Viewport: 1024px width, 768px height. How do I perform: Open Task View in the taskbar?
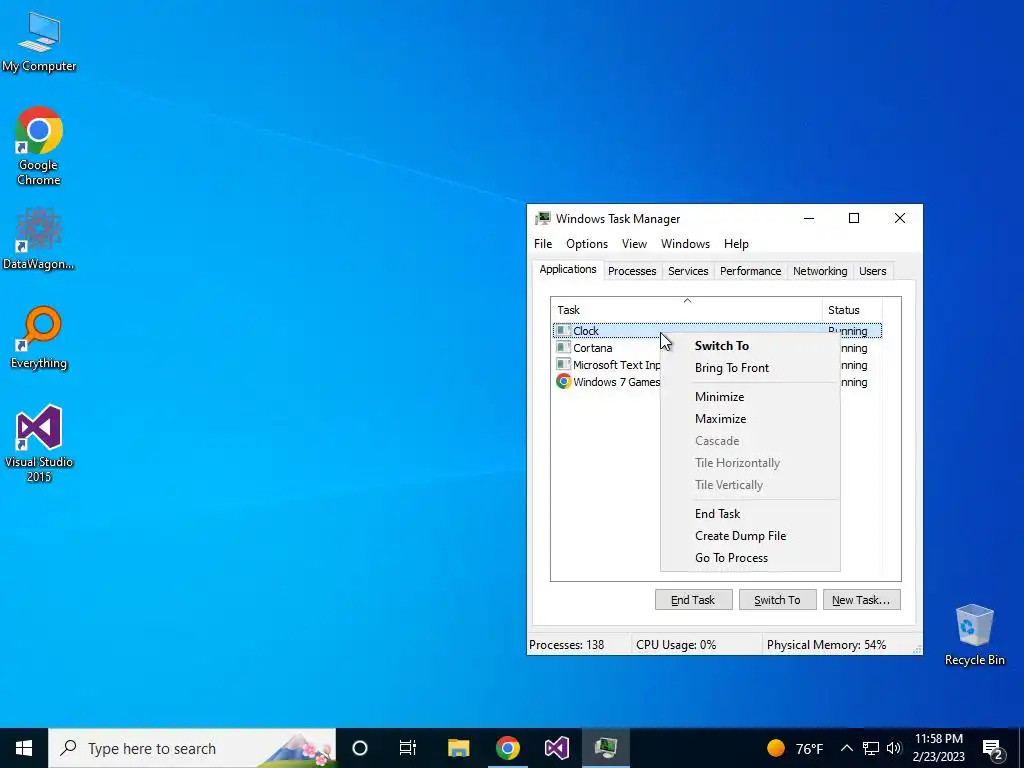[x=408, y=748]
